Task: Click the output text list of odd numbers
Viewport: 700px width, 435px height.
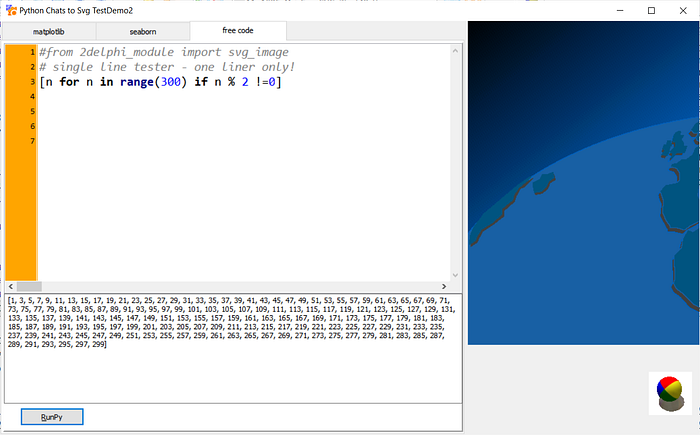Action: tap(231, 322)
